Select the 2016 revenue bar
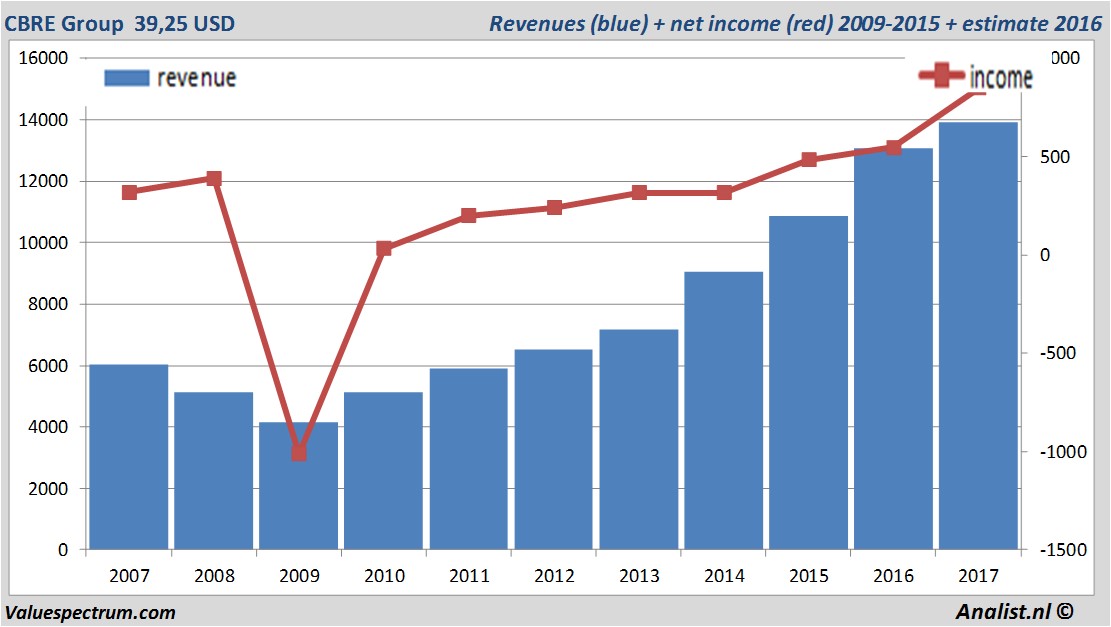 [x=893, y=349]
